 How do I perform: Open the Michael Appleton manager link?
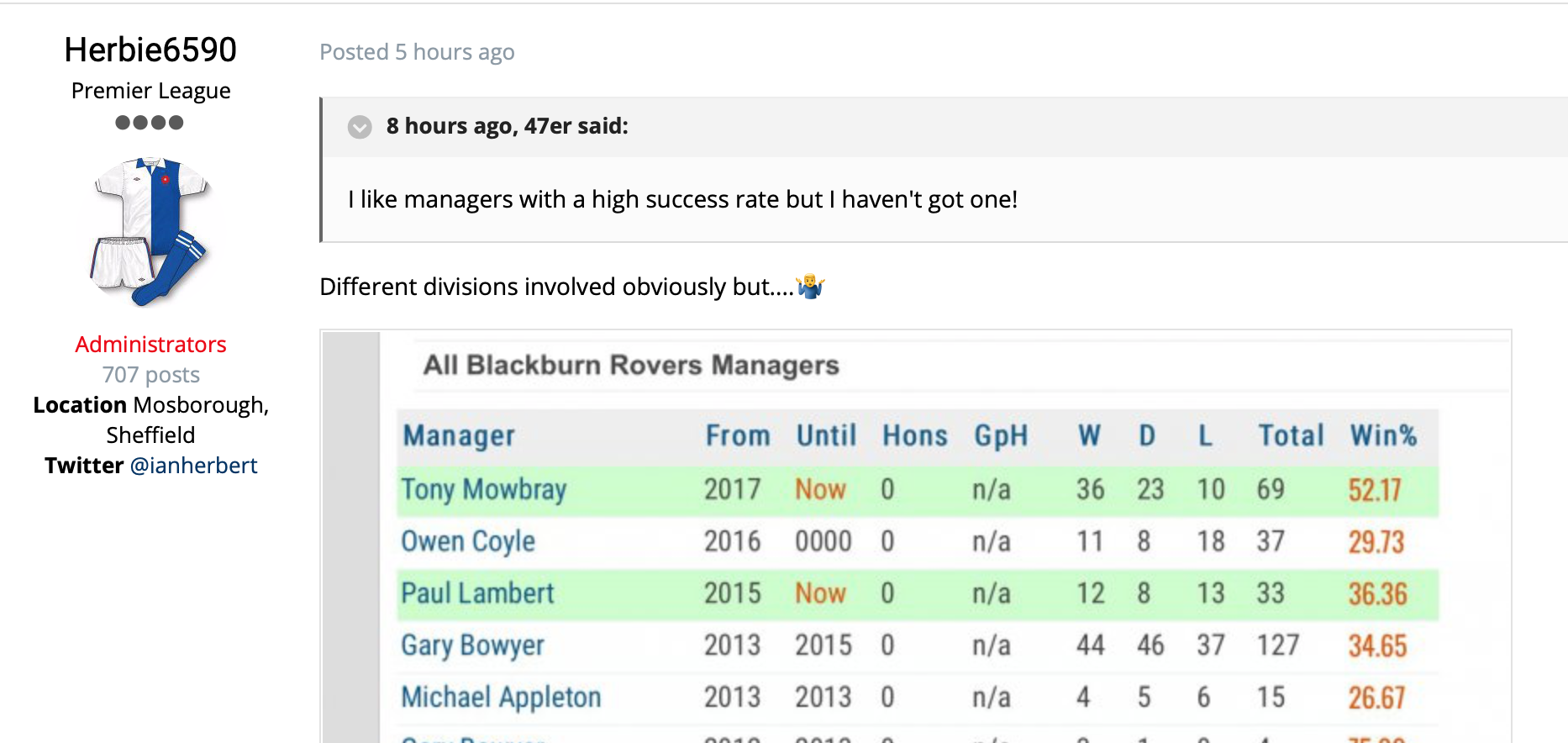click(x=501, y=697)
